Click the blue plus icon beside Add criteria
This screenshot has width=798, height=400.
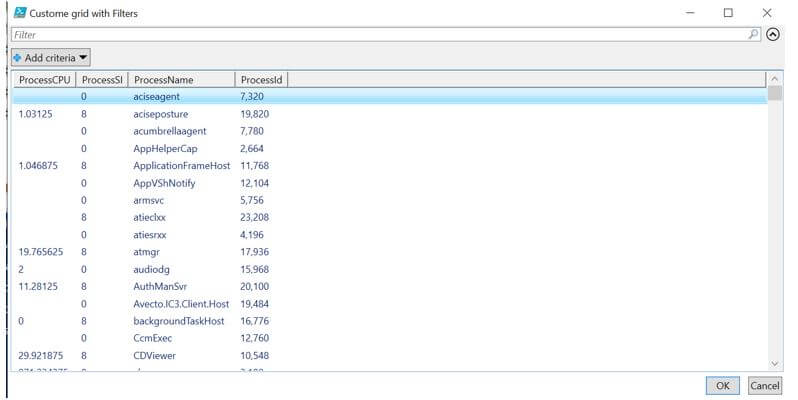(17, 58)
